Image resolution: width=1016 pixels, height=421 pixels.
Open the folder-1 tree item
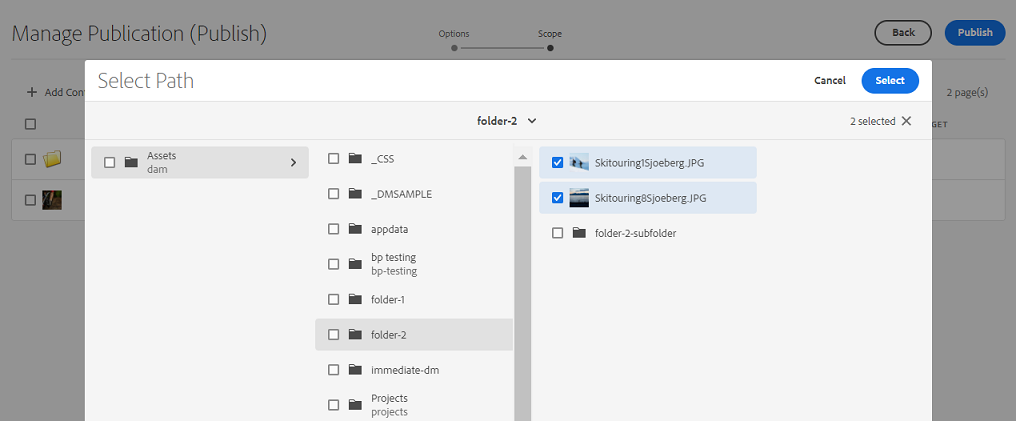point(386,299)
